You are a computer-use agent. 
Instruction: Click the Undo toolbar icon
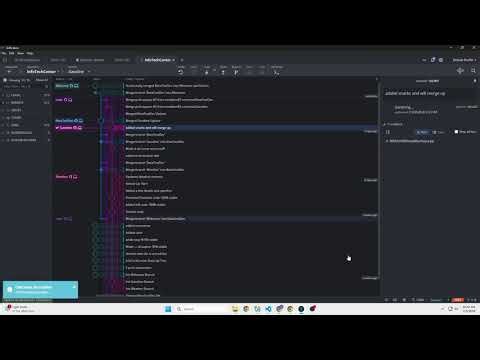click(181, 72)
